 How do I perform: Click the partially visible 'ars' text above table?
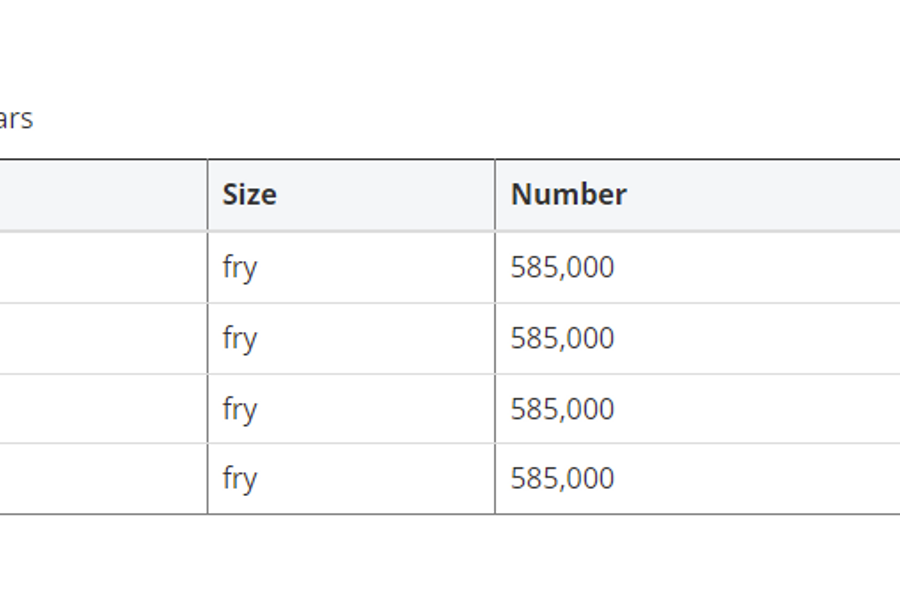(16, 119)
